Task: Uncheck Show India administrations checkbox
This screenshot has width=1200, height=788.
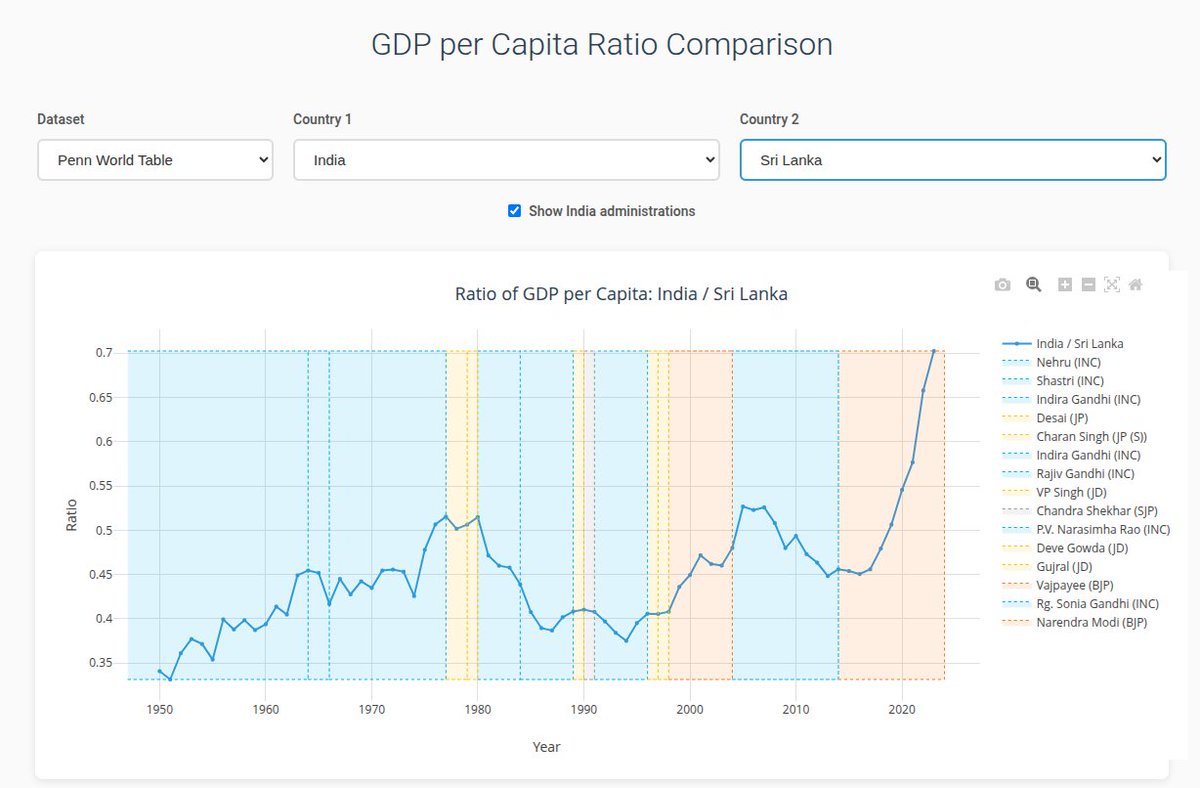Action: point(515,211)
